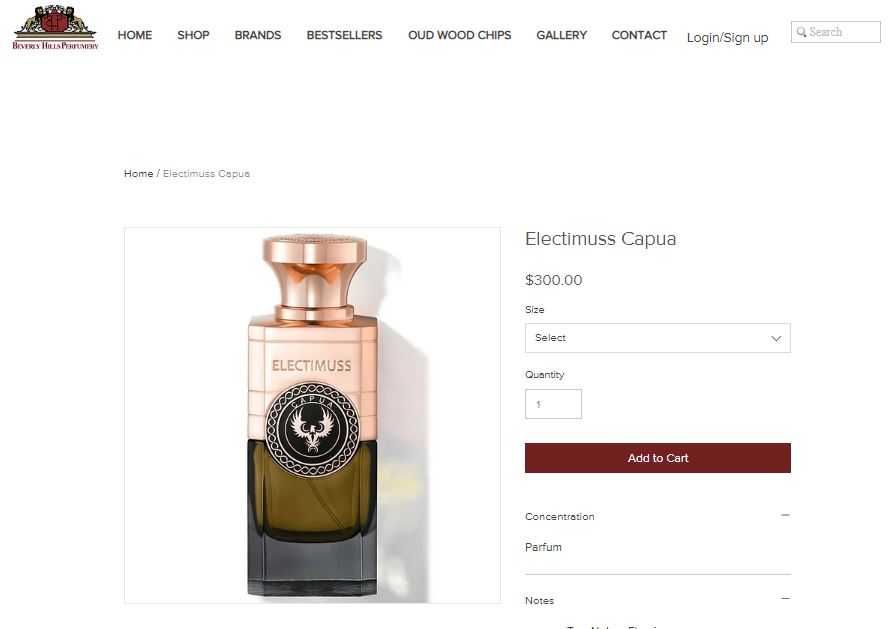Focus the Quantity input field

pos(553,404)
